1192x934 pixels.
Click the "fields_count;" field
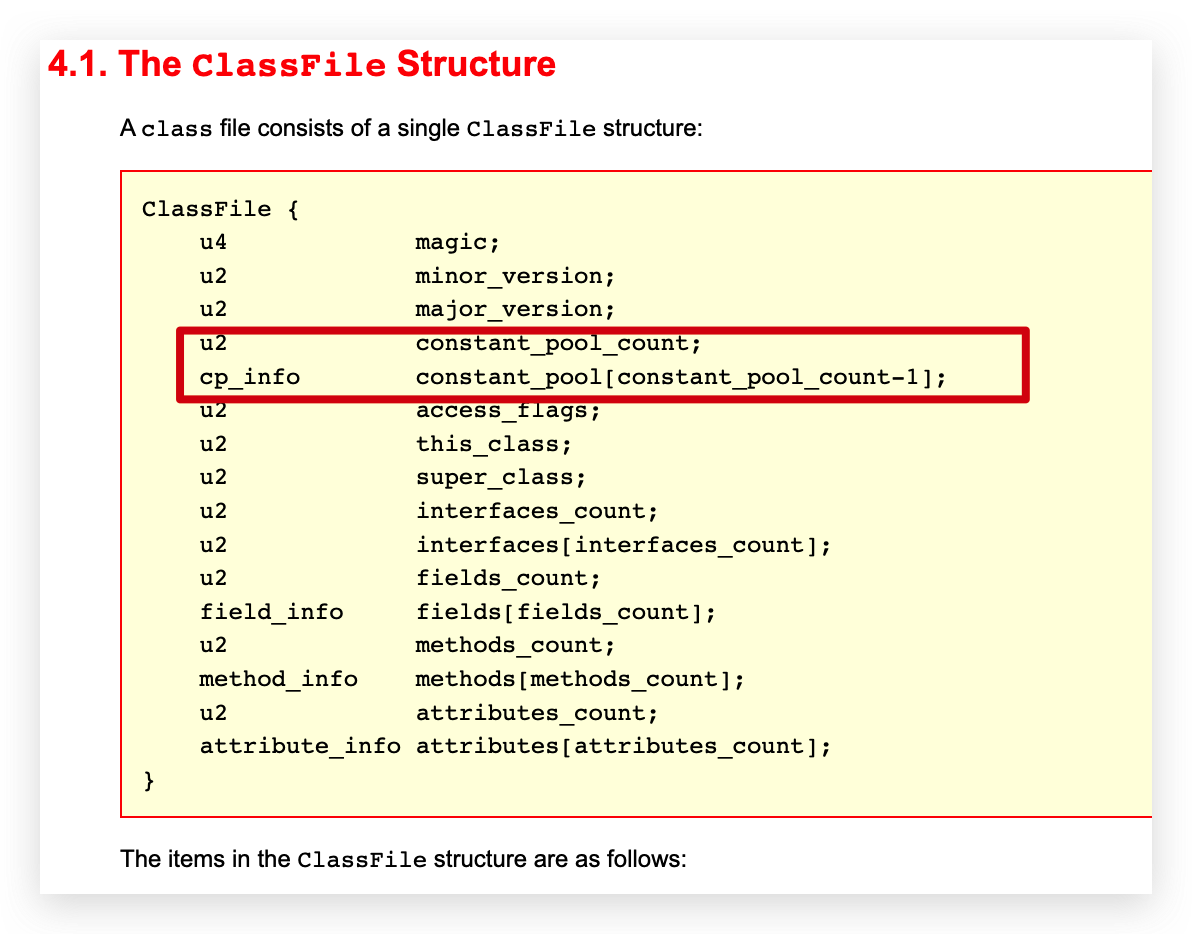pos(508,578)
